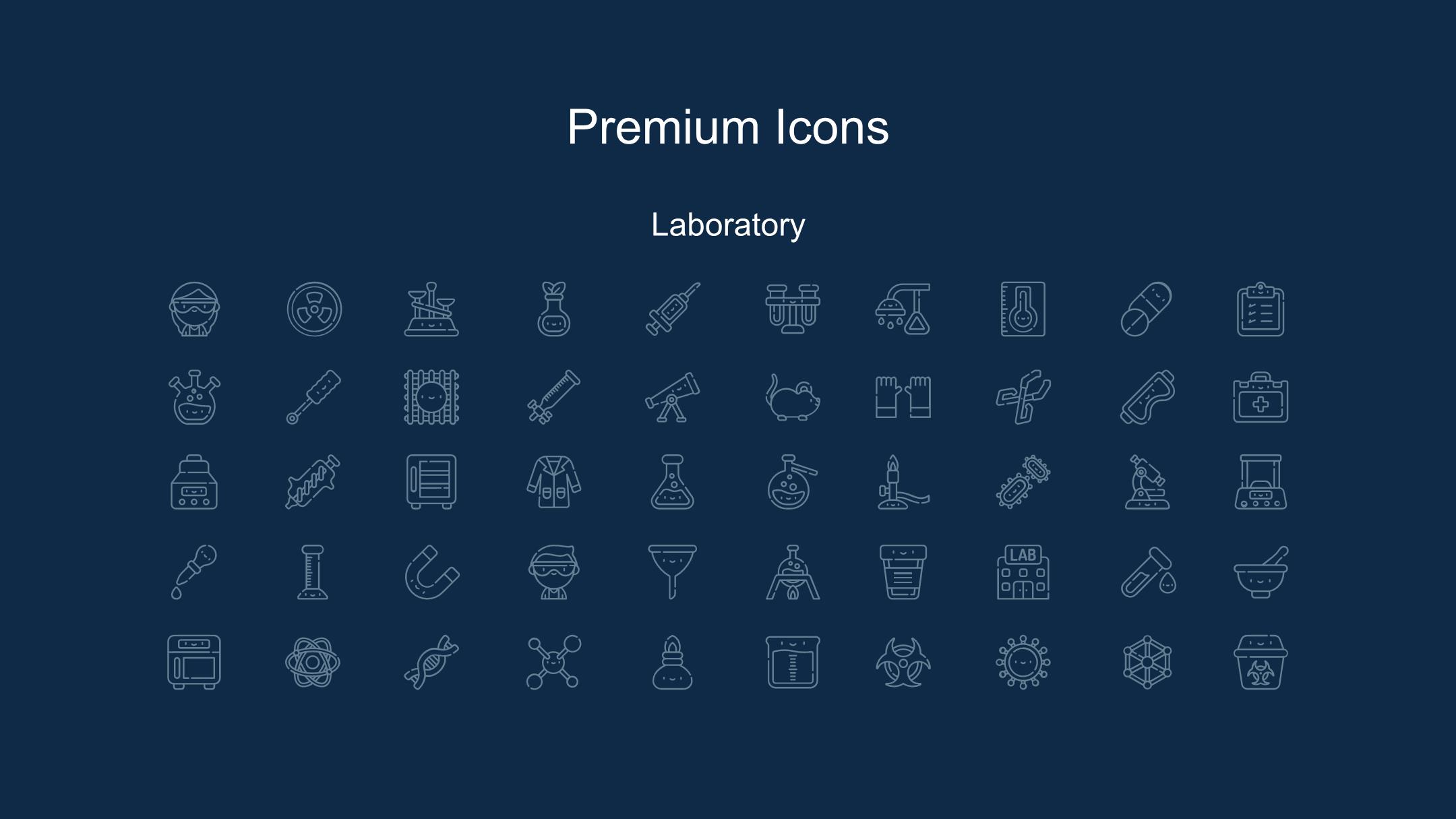Click the clipboard checklist icon

pyautogui.click(x=1261, y=309)
